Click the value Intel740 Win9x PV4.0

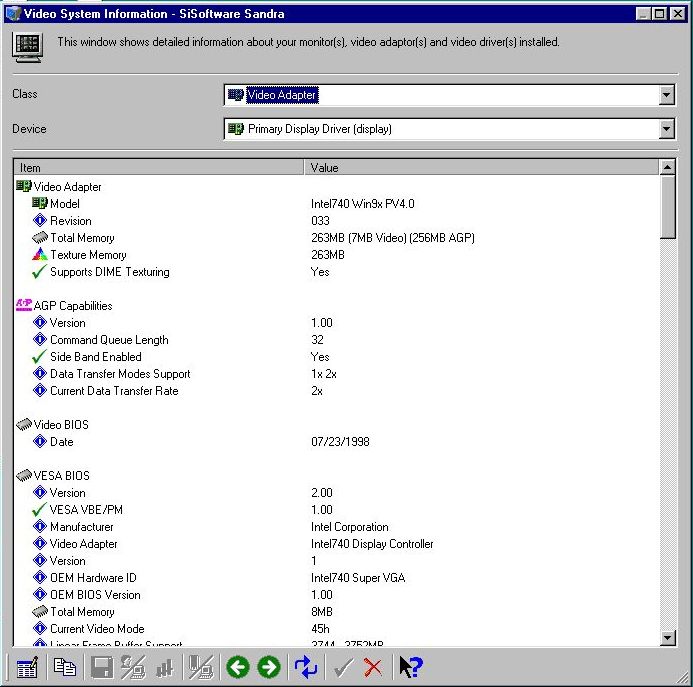362,204
